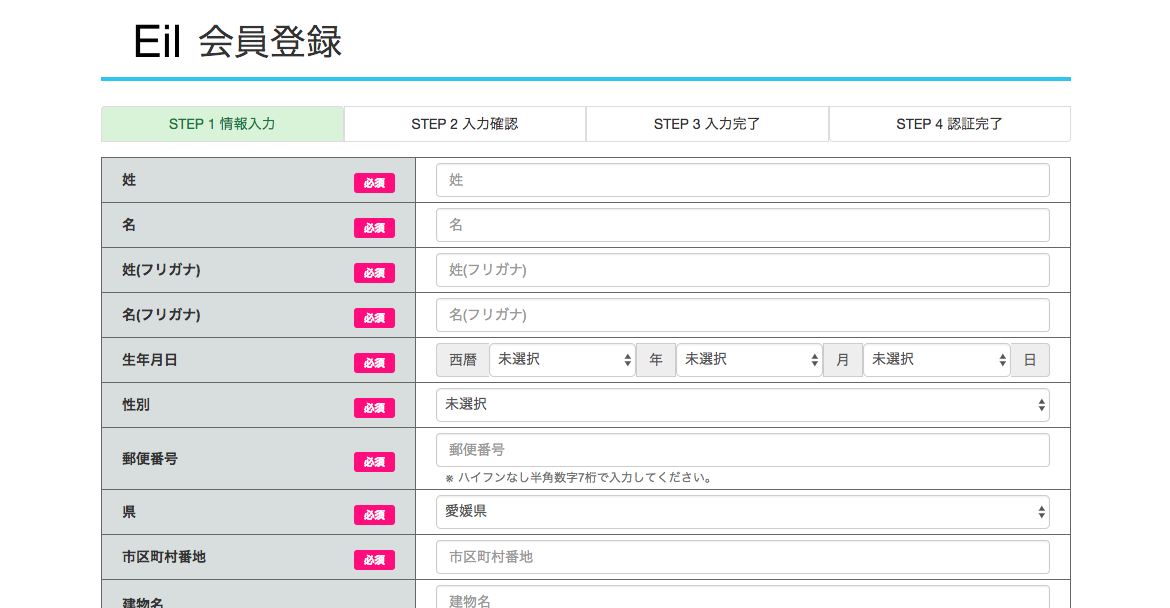Select the STEP 1 情報入力 tab
Screen dimensions: 1170x608
tap(222, 124)
